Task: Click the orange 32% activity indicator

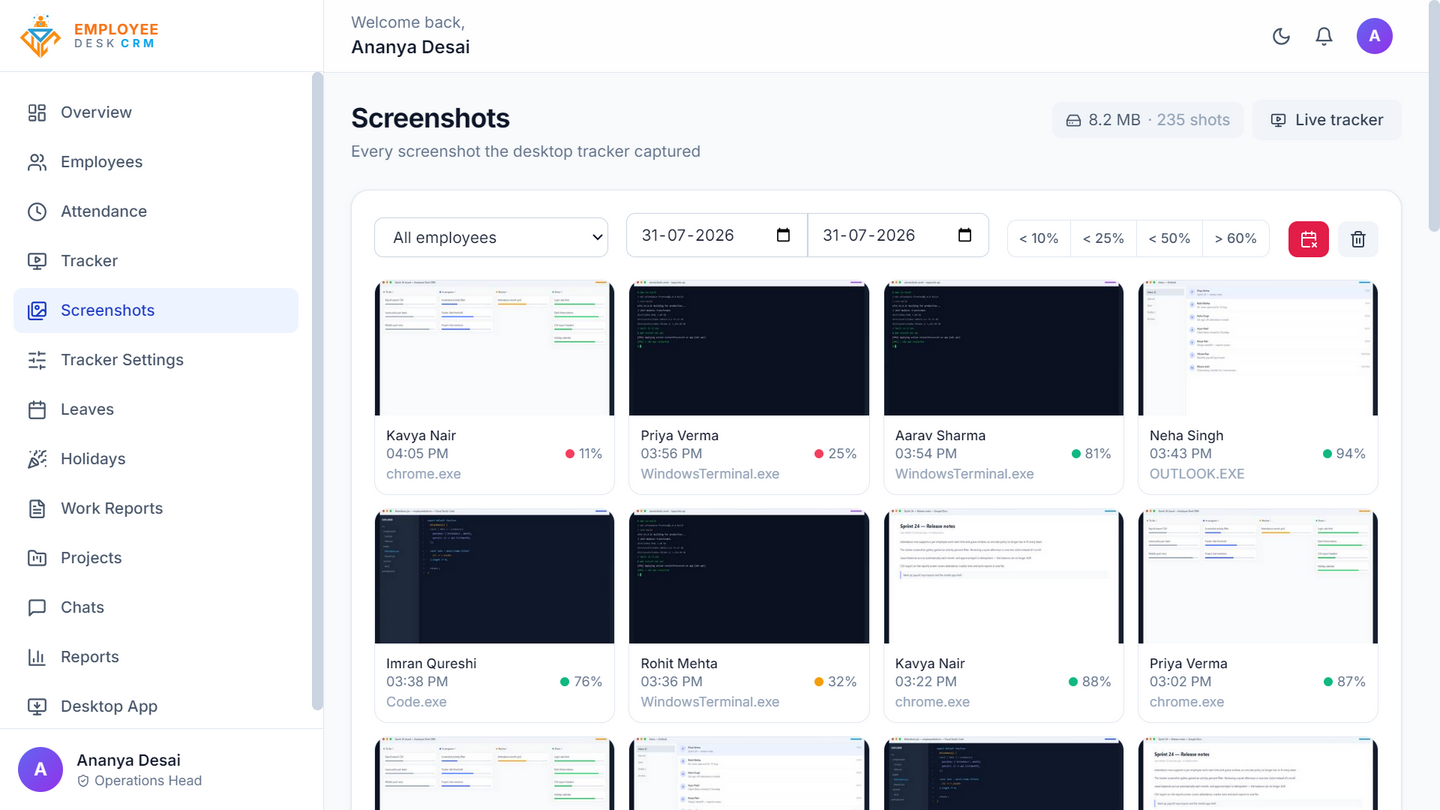Action: tap(836, 681)
